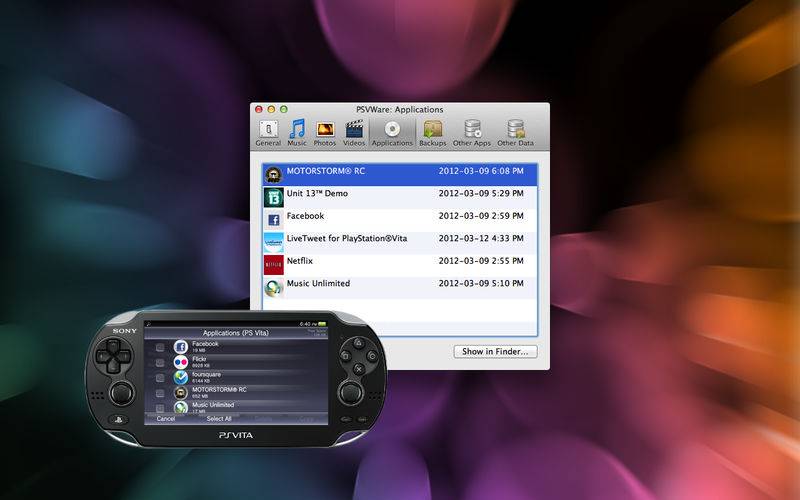Viewport: 800px width, 500px height.
Task: Click date 2012-03-12 4:33 PM
Action: tap(481, 238)
